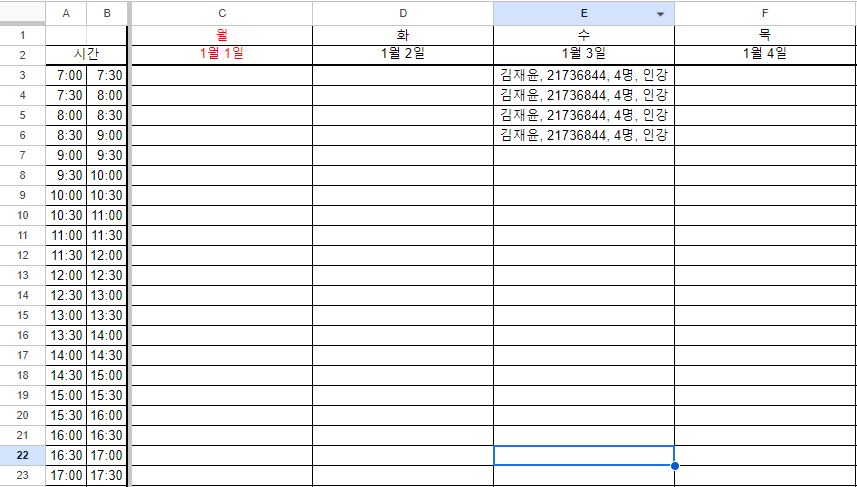Click the column B header
Image resolution: width=857 pixels, height=487 pixels.
(x=107, y=13)
